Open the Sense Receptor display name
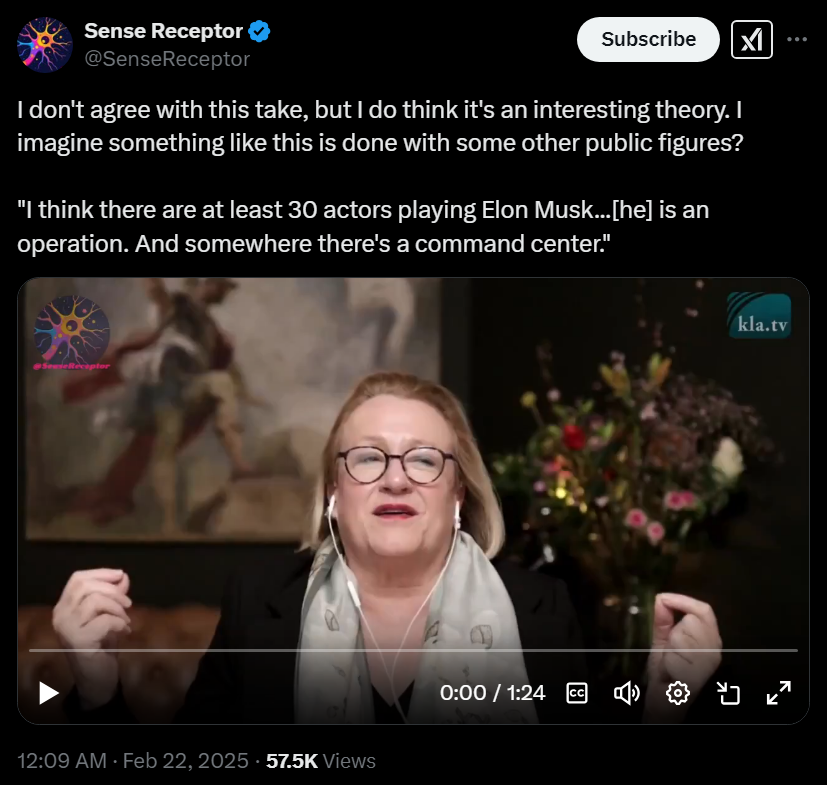 coord(164,31)
